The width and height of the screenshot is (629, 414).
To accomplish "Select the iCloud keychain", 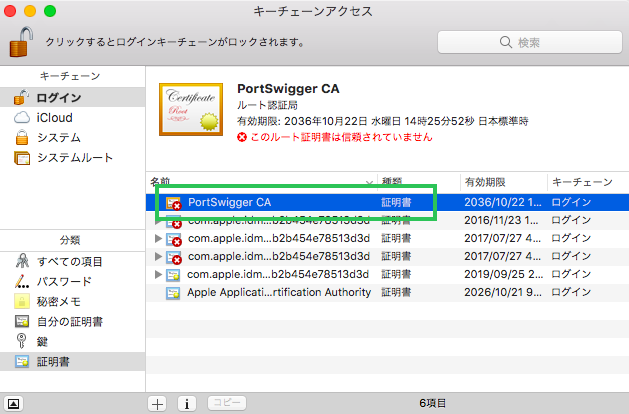I will [72, 118].
